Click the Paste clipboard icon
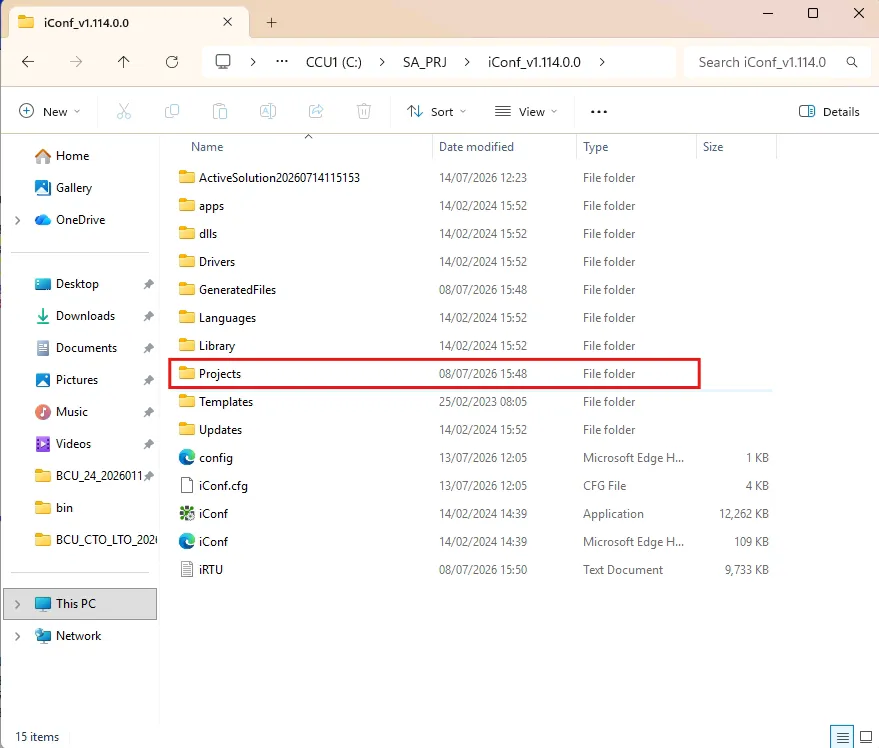 pyautogui.click(x=220, y=112)
